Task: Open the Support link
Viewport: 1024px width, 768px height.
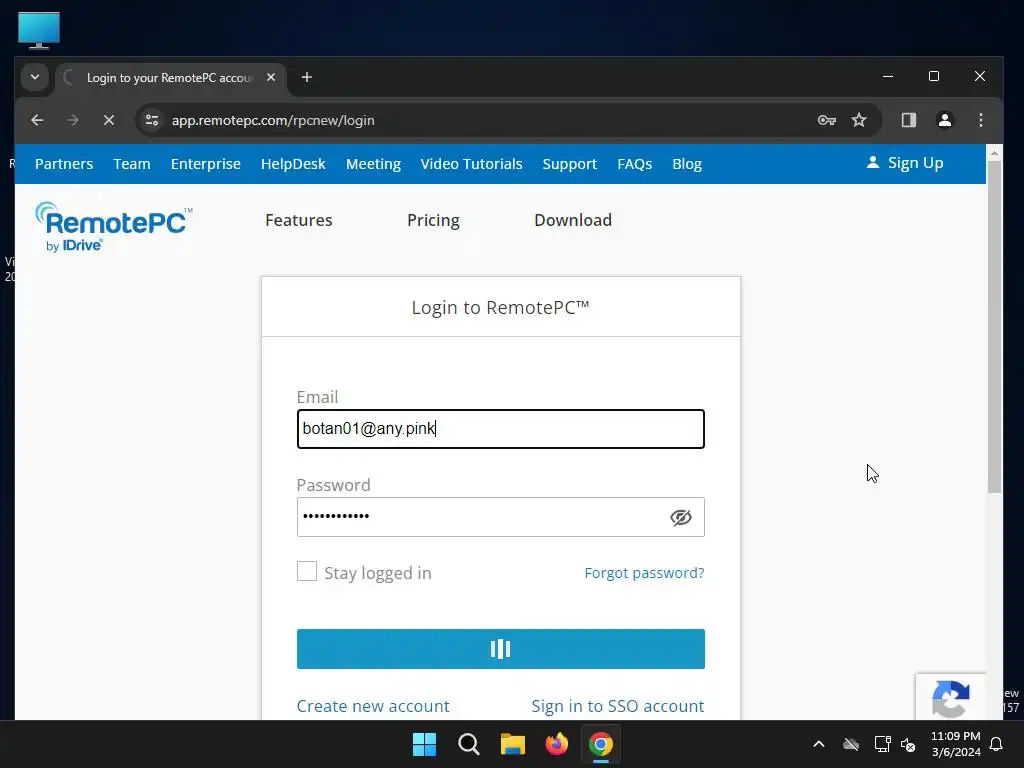Action: tap(569, 164)
